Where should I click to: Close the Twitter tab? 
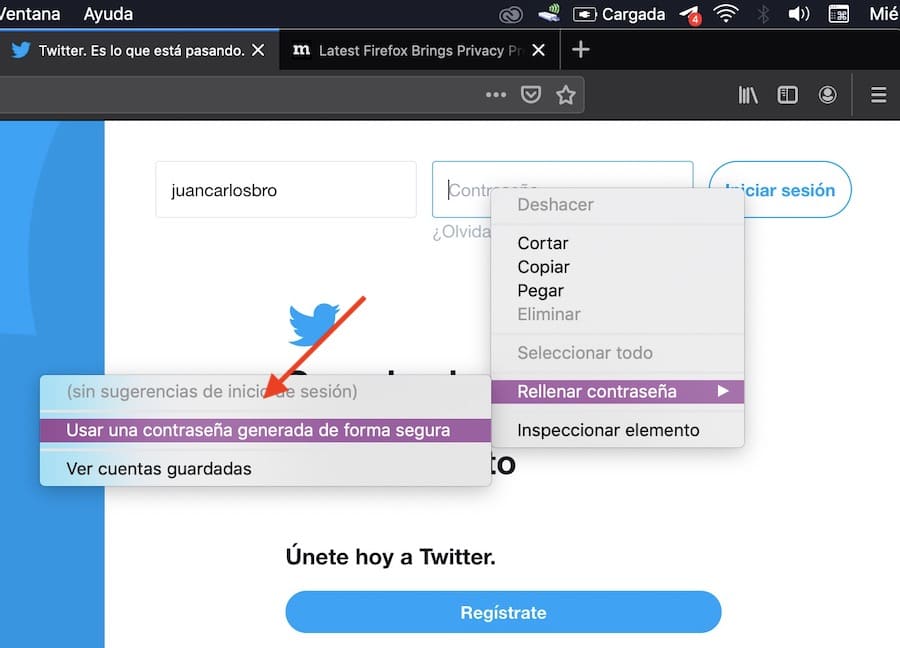pos(259,50)
